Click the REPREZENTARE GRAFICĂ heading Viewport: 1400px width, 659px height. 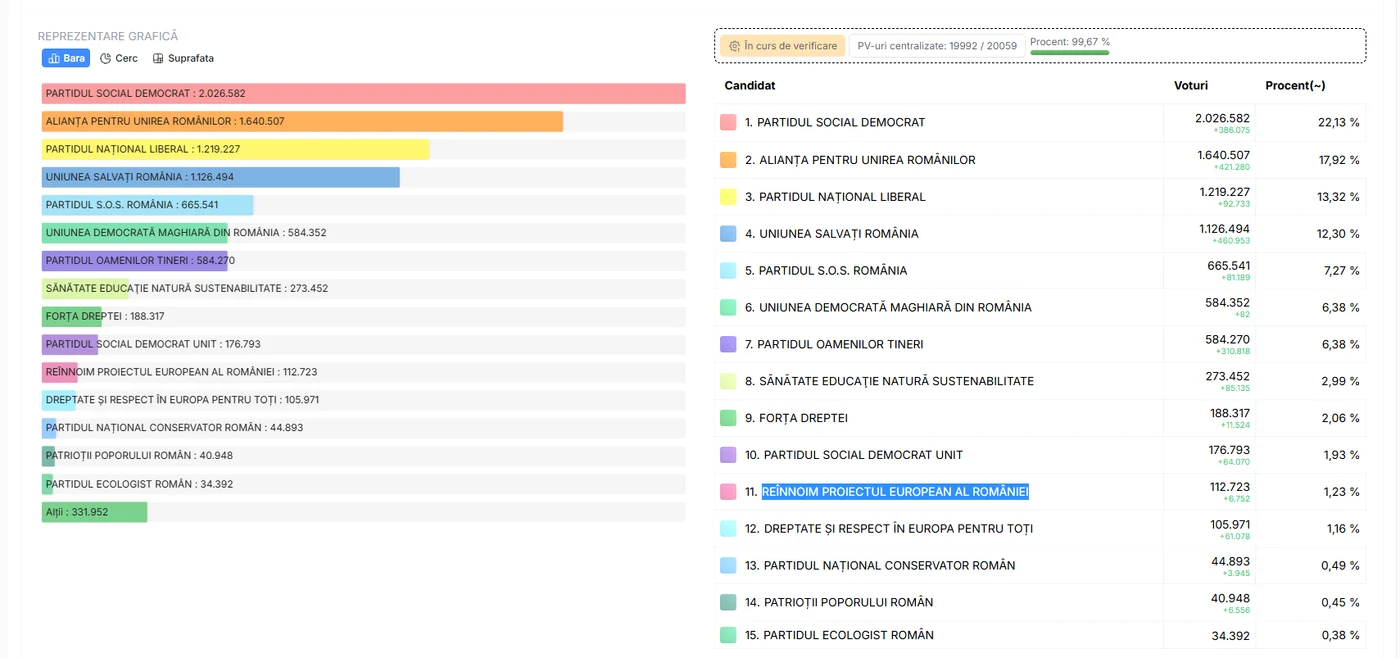coord(108,36)
